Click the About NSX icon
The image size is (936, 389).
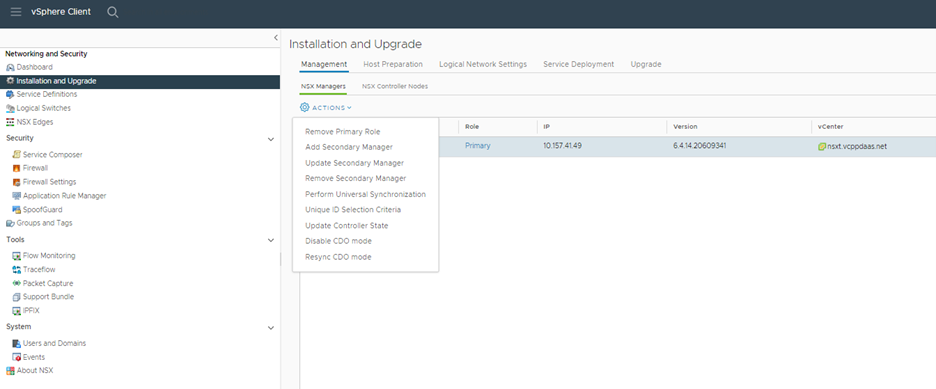[10, 371]
